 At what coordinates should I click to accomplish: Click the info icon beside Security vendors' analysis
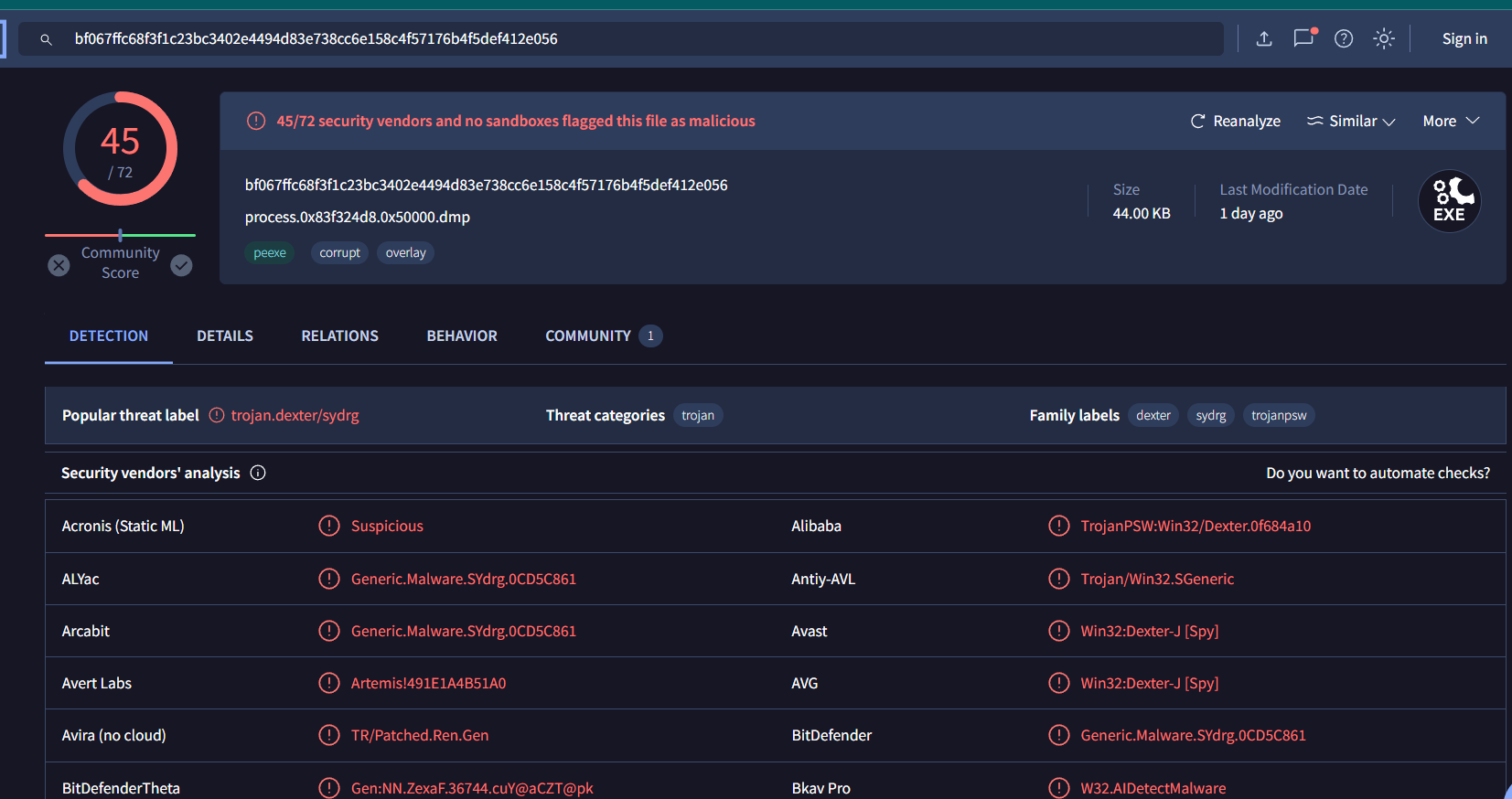(x=258, y=473)
